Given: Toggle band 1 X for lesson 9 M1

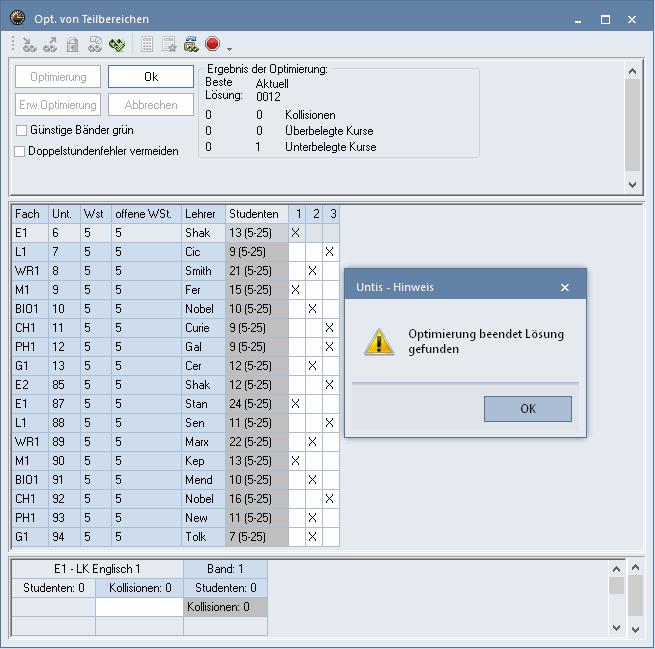Looking at the screenshot, I should point(297,290).
